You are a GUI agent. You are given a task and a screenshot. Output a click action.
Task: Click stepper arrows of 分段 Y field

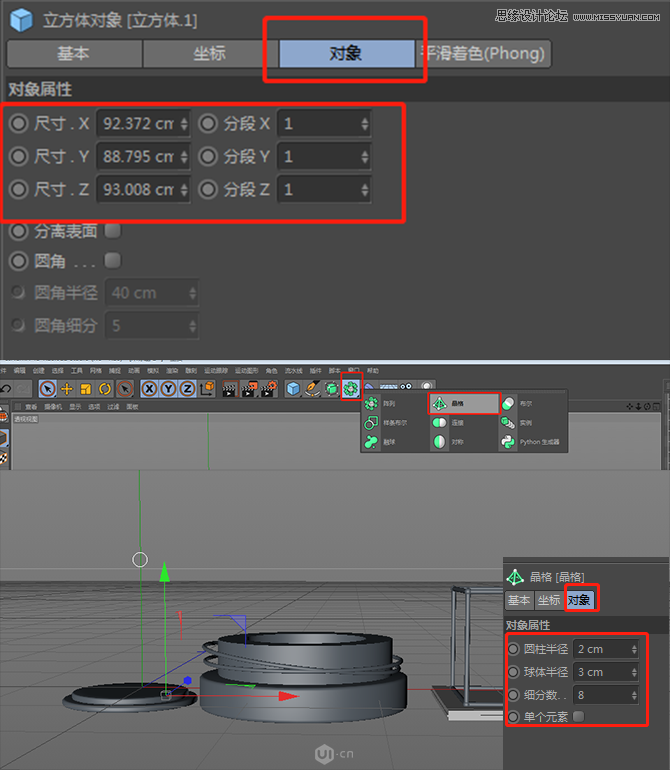[364, 157]
